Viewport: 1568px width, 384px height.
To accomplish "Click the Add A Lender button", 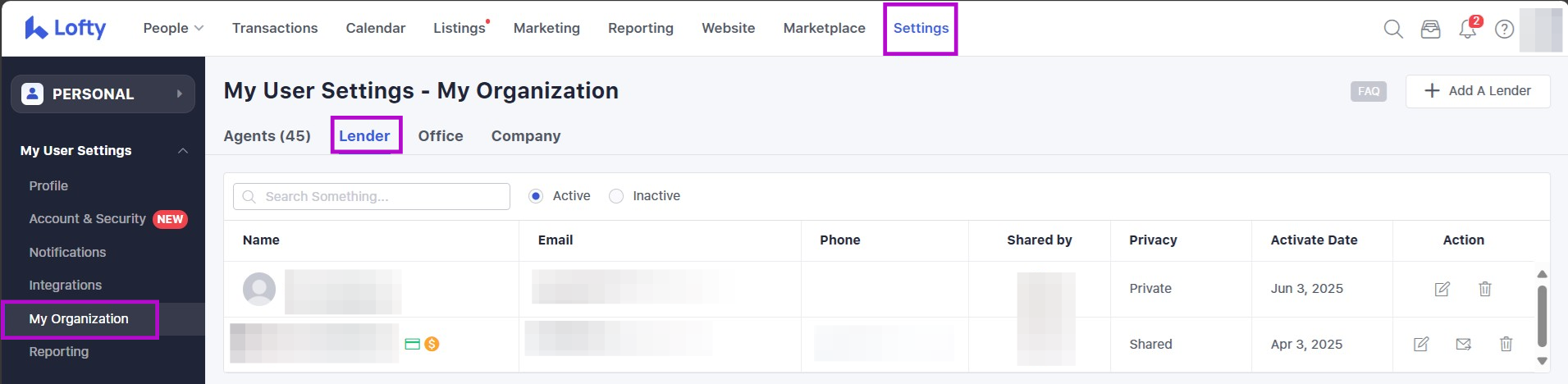I will (x=1477, y=91).
